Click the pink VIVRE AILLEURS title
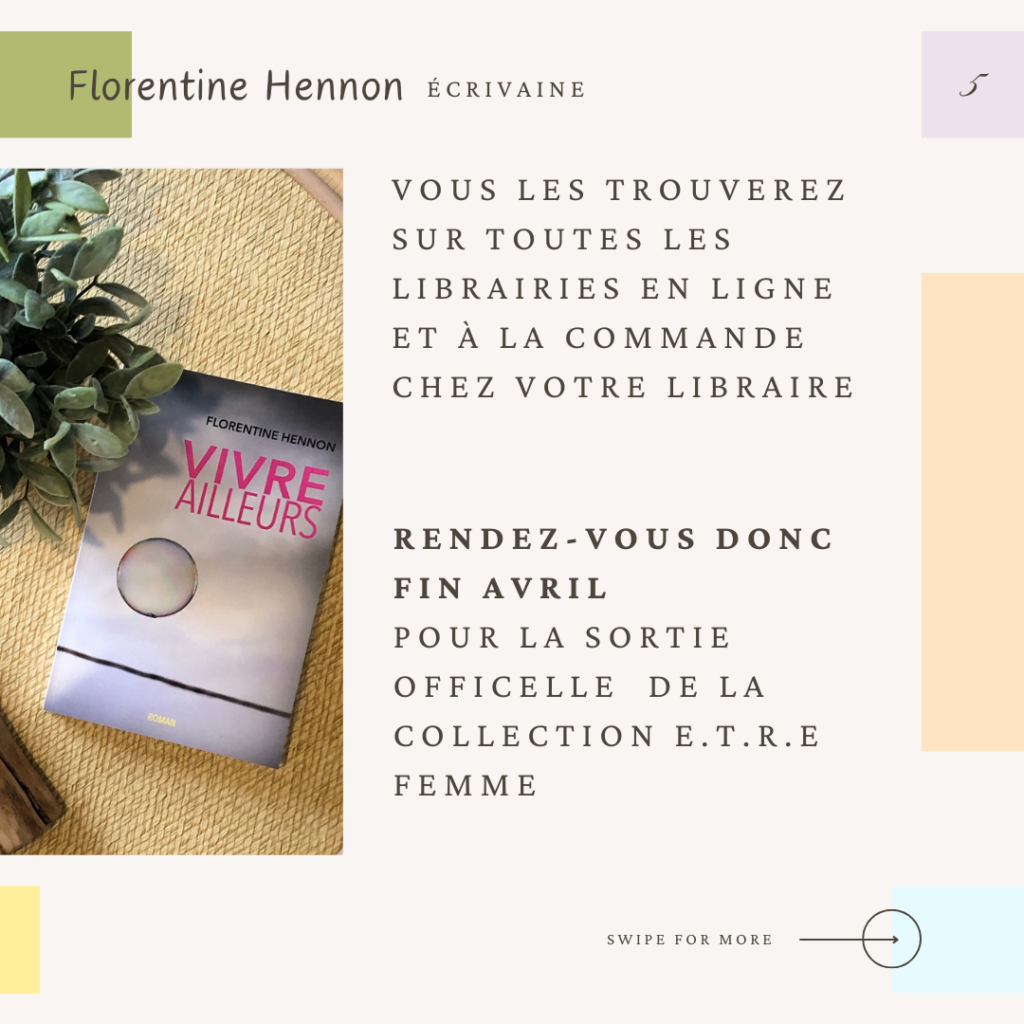Viewport: 1024px width, 1024px height. pos(252,488)
